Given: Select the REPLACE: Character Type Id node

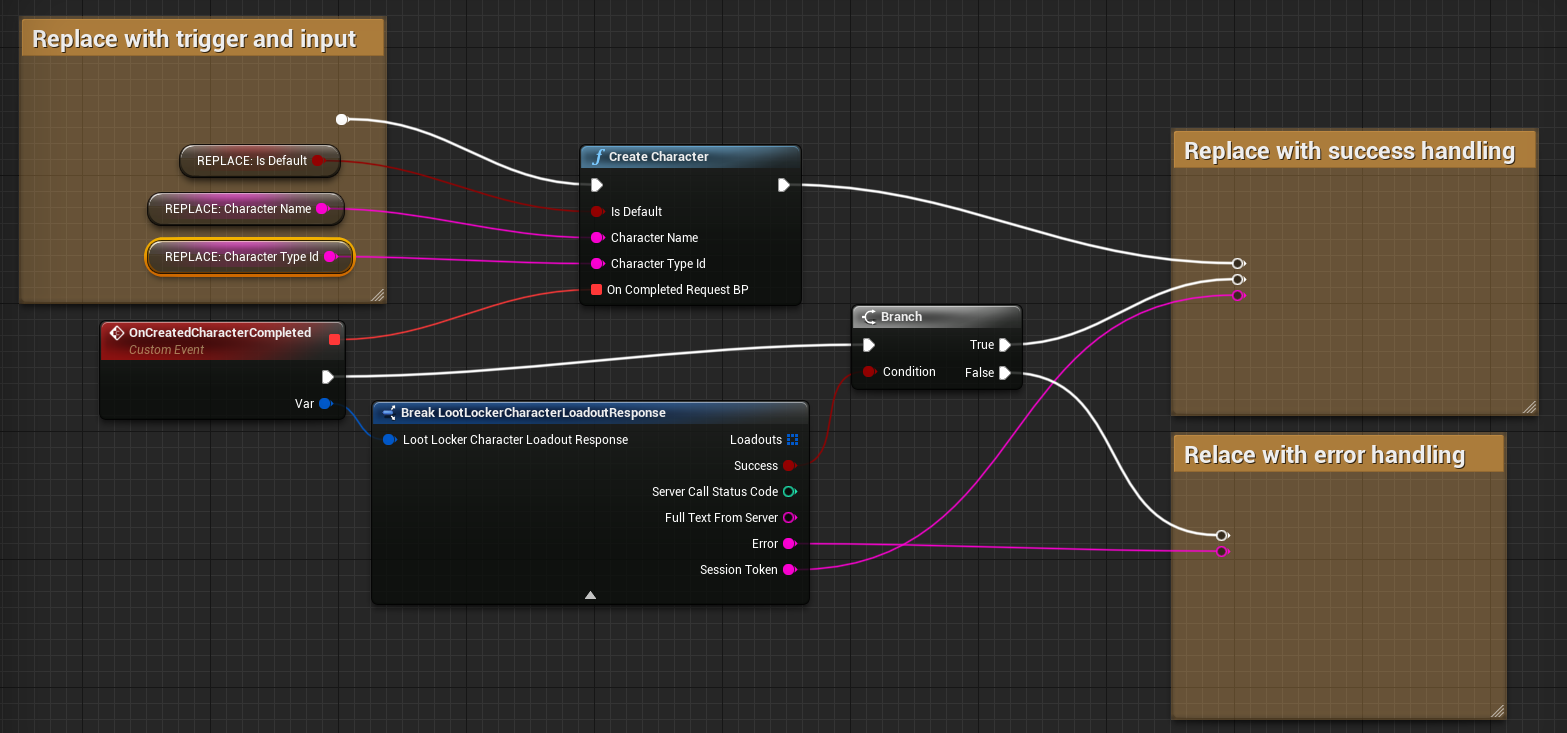Looking at the screenshot, I should [x=242, y=257].
